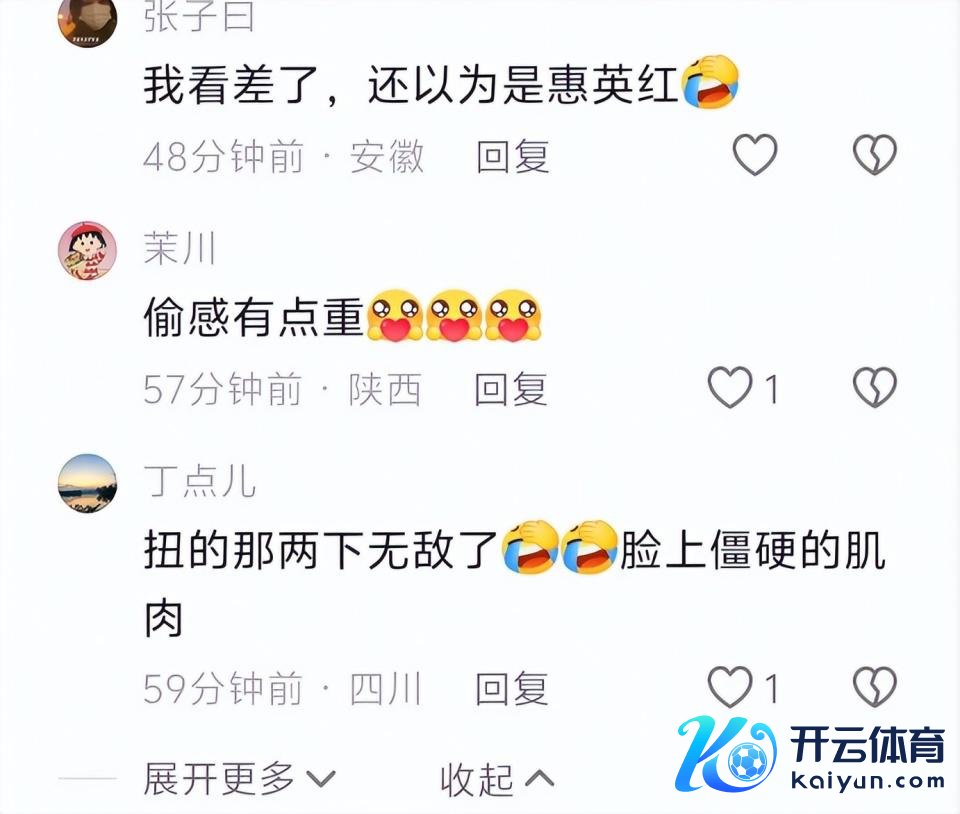Reply to the 59分钟前 comment from 四川
Image resolution: width=960 pixels, height=814 pixels.
point(512,688)
